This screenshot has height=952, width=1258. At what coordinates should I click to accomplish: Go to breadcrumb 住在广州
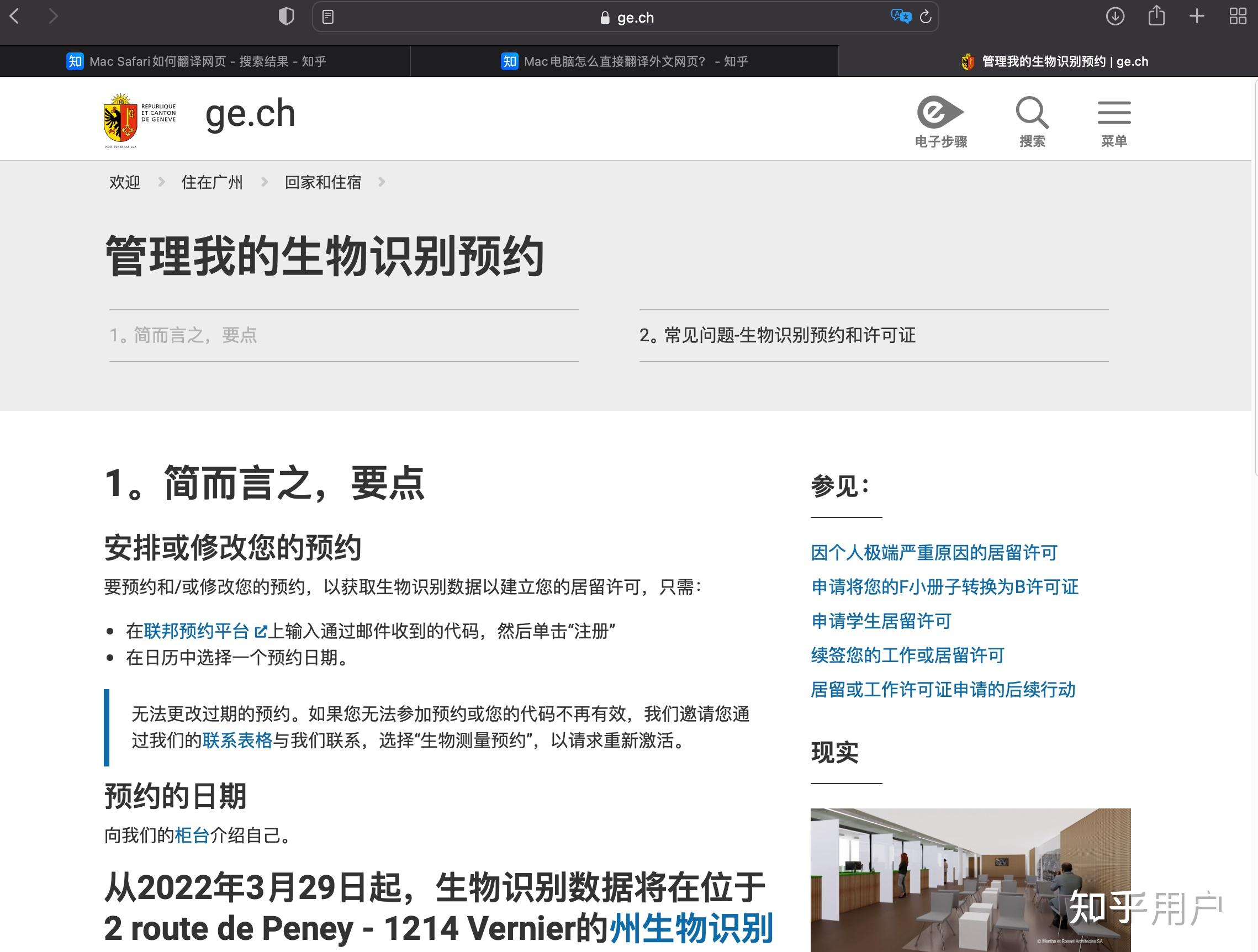pos(212,182)
